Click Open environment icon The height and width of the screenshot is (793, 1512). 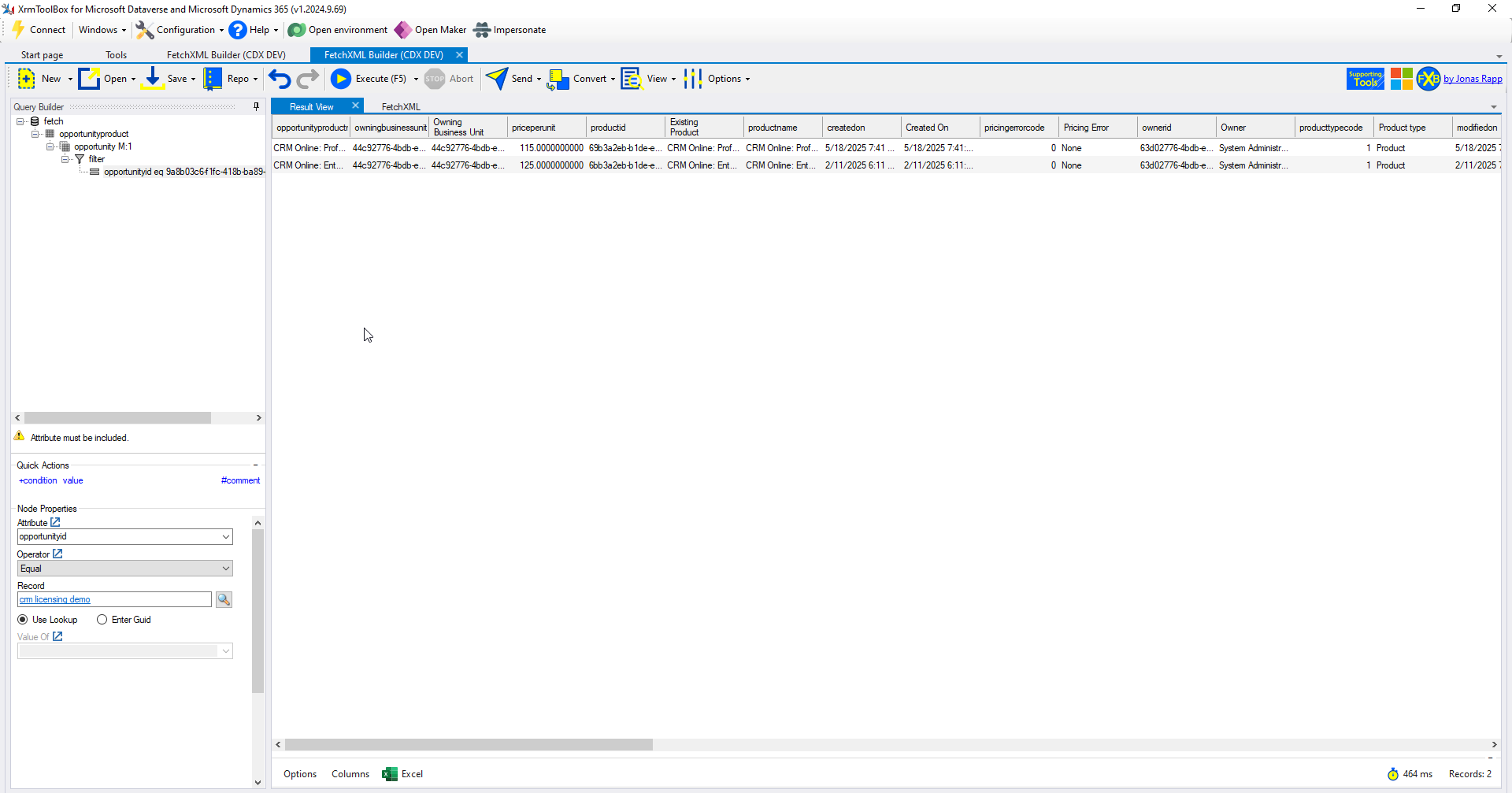(x=296, y=30)
